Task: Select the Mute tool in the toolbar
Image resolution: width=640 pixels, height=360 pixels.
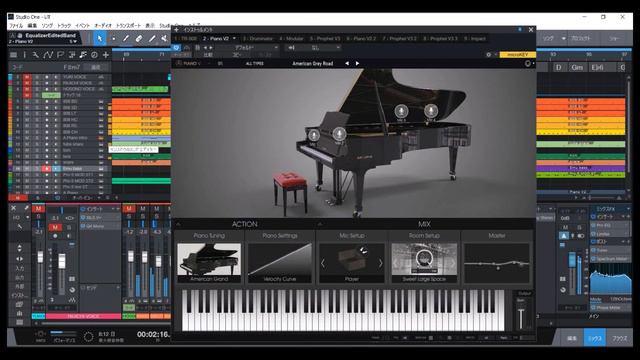Action: click(x=164, y=39)
